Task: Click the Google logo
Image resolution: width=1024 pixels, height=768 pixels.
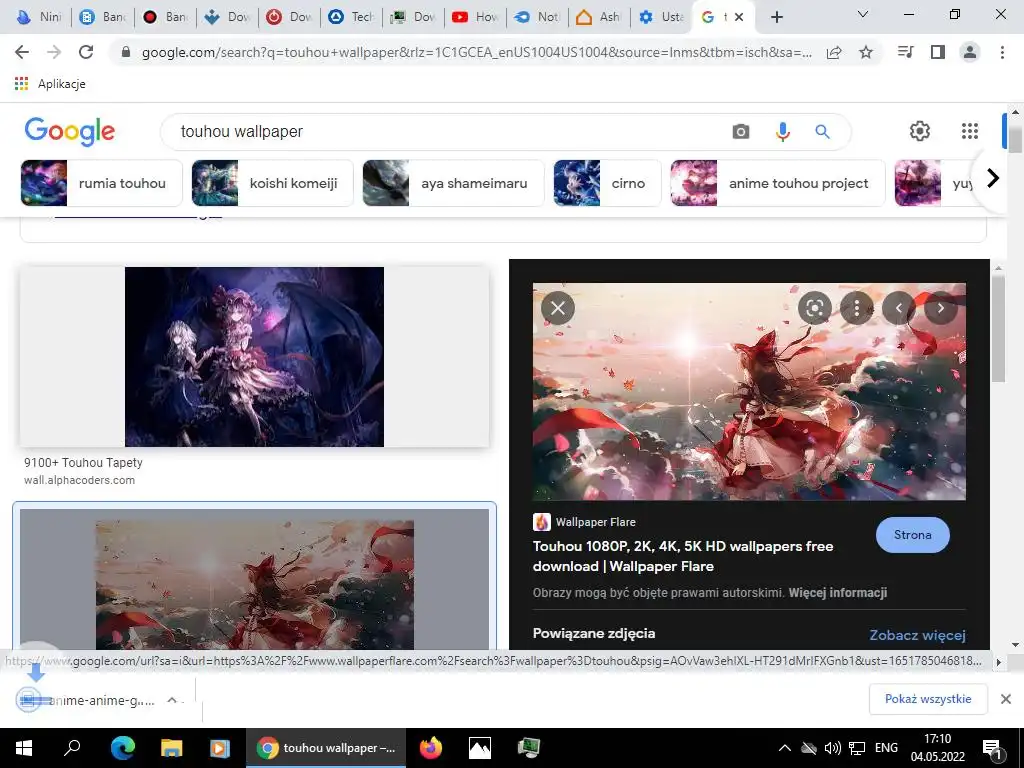Action: (x=70, y=131)
